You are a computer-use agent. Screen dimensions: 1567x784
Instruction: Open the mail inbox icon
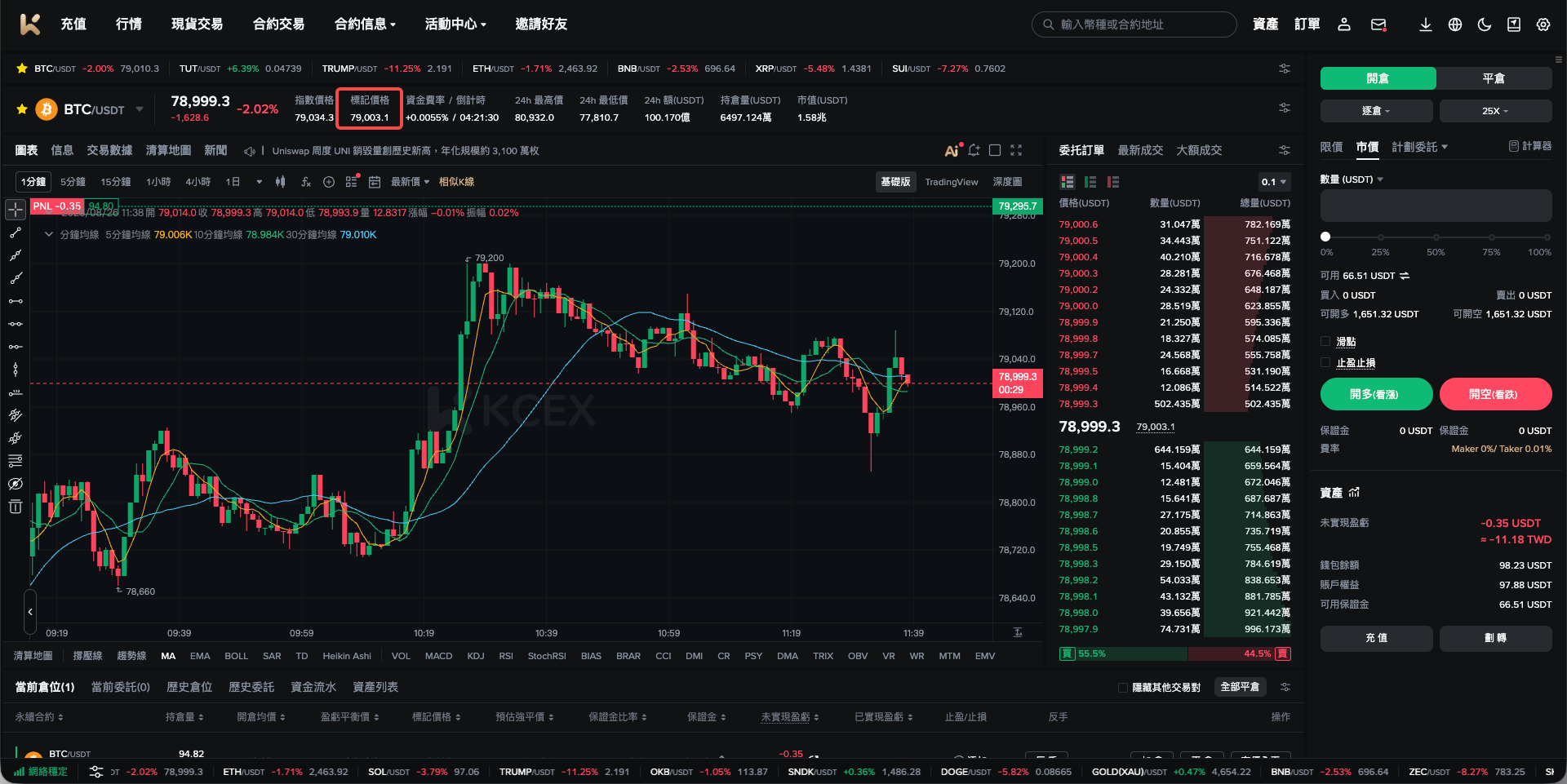coord(1378,24)
